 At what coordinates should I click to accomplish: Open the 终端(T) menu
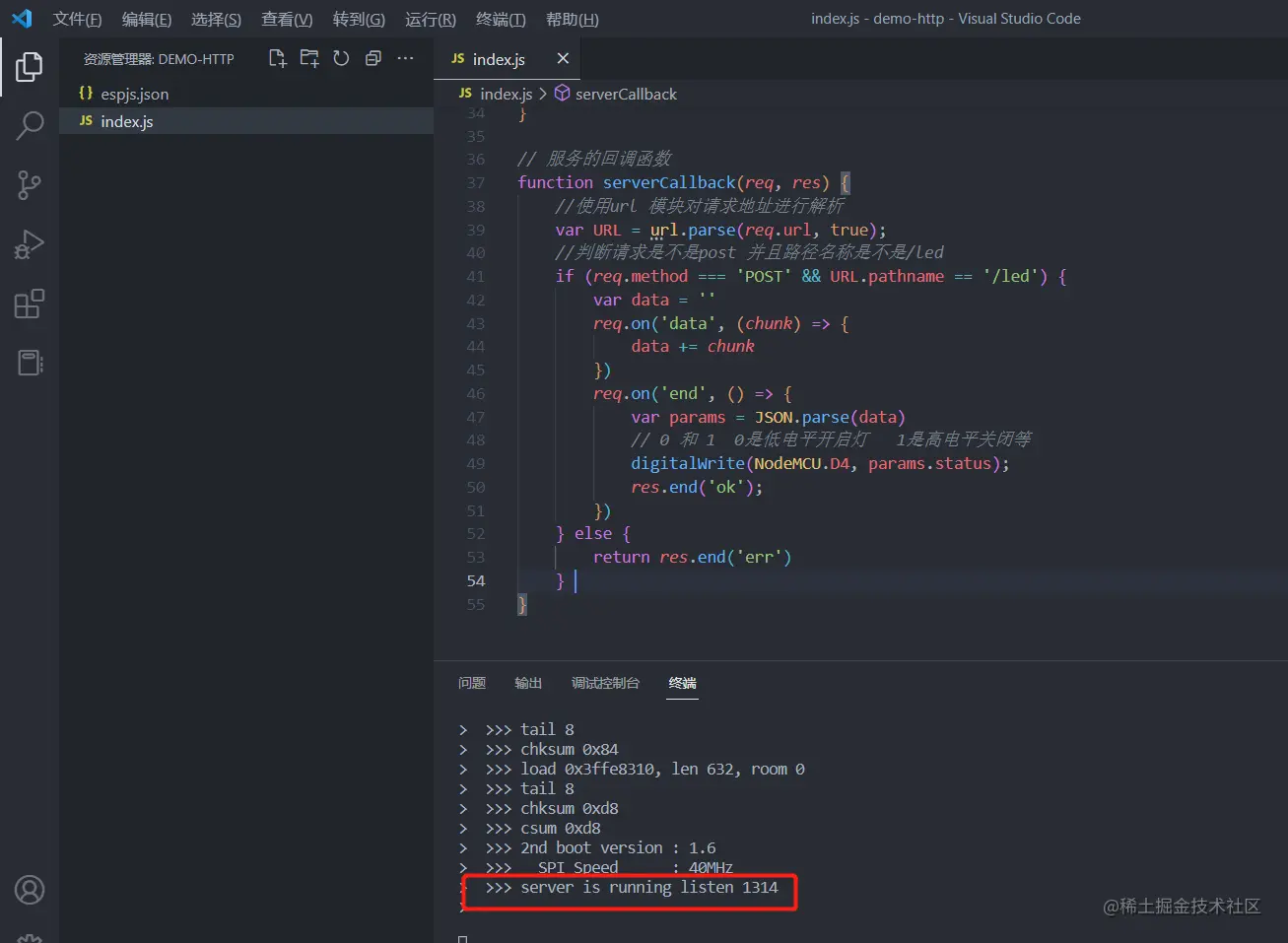[x=501, y=20]
